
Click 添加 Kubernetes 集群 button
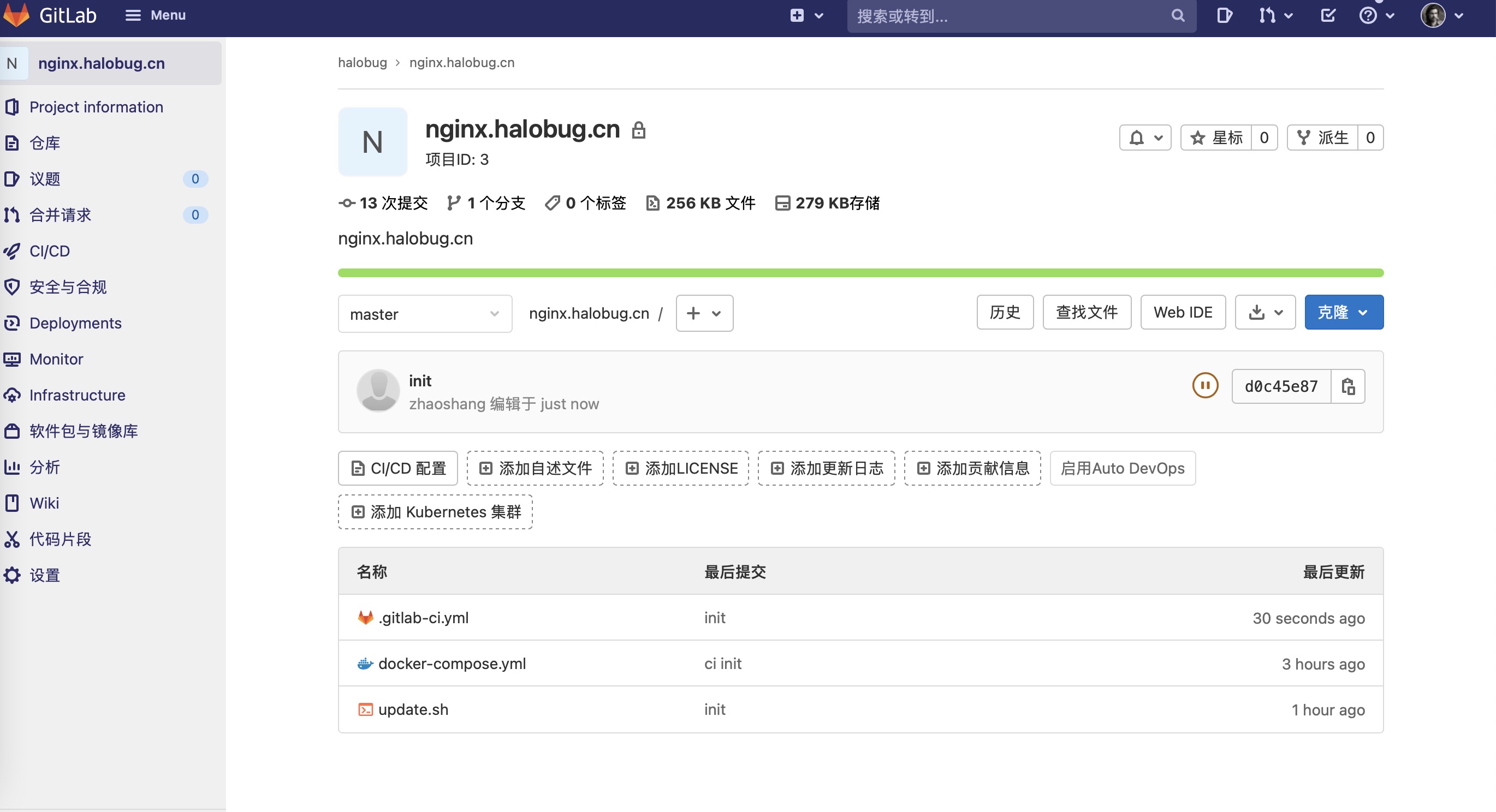[x=435, y=511]
